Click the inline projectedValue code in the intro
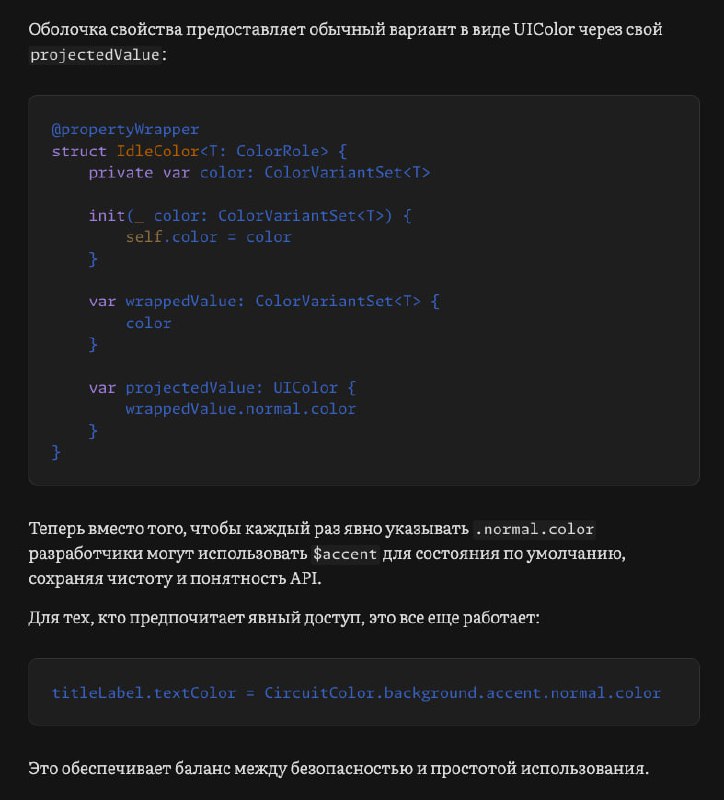Viewport: 724px width, 800px height. (x=95, y=55)
